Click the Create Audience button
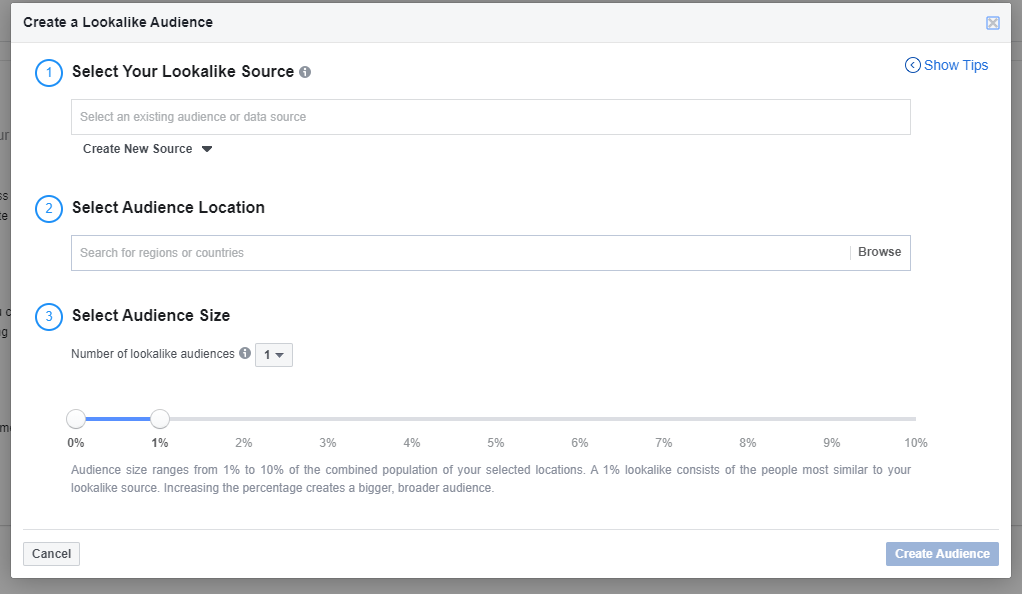The image size is (1022, 594). (942, 554)
